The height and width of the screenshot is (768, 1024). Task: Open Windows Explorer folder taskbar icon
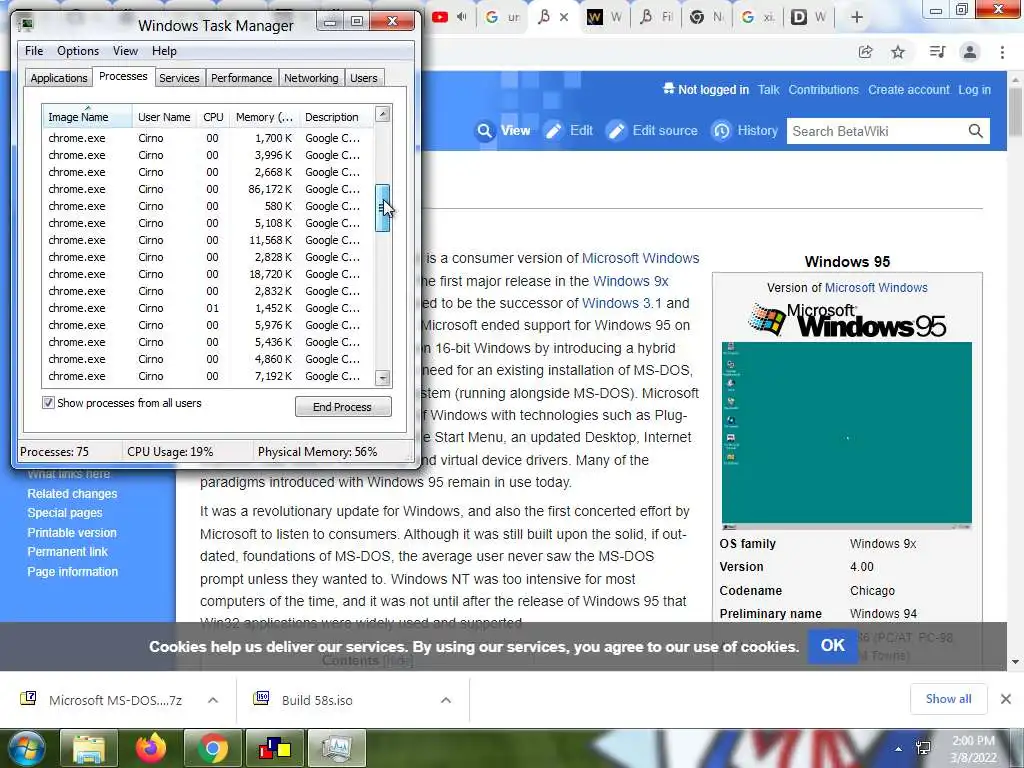click(x=89, y=748)
